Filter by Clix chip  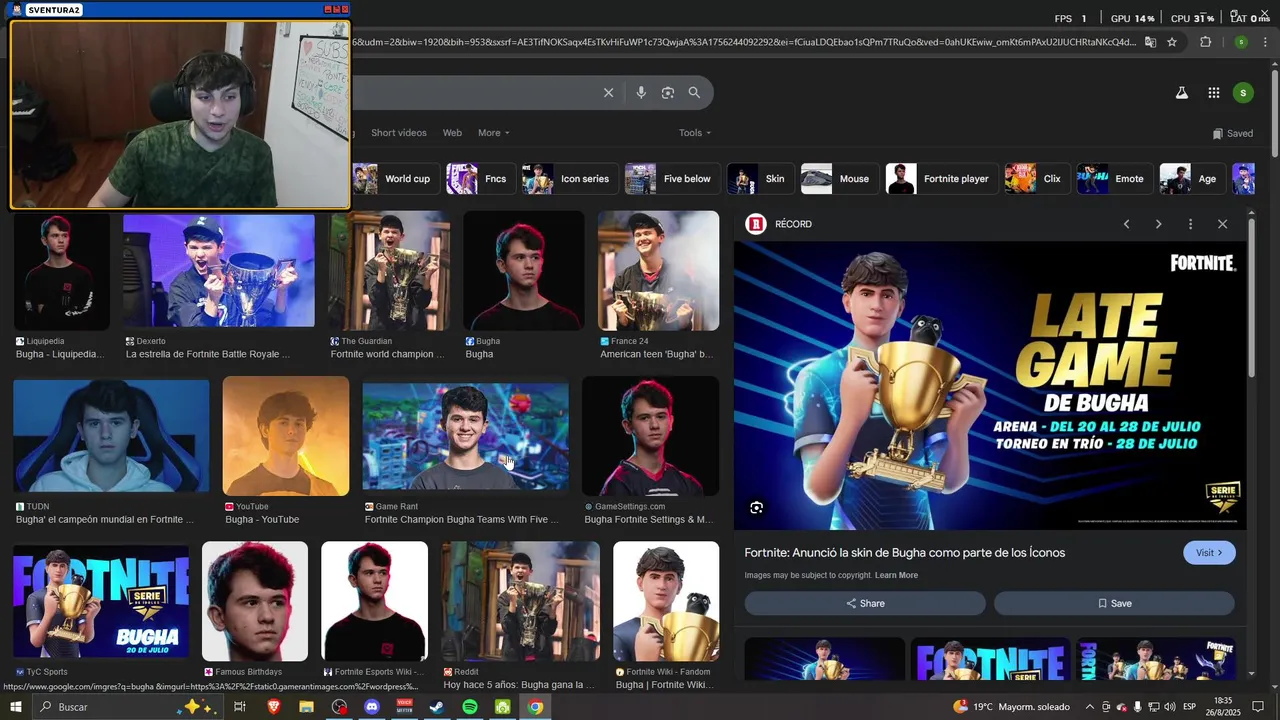[x=1036, y=179]
